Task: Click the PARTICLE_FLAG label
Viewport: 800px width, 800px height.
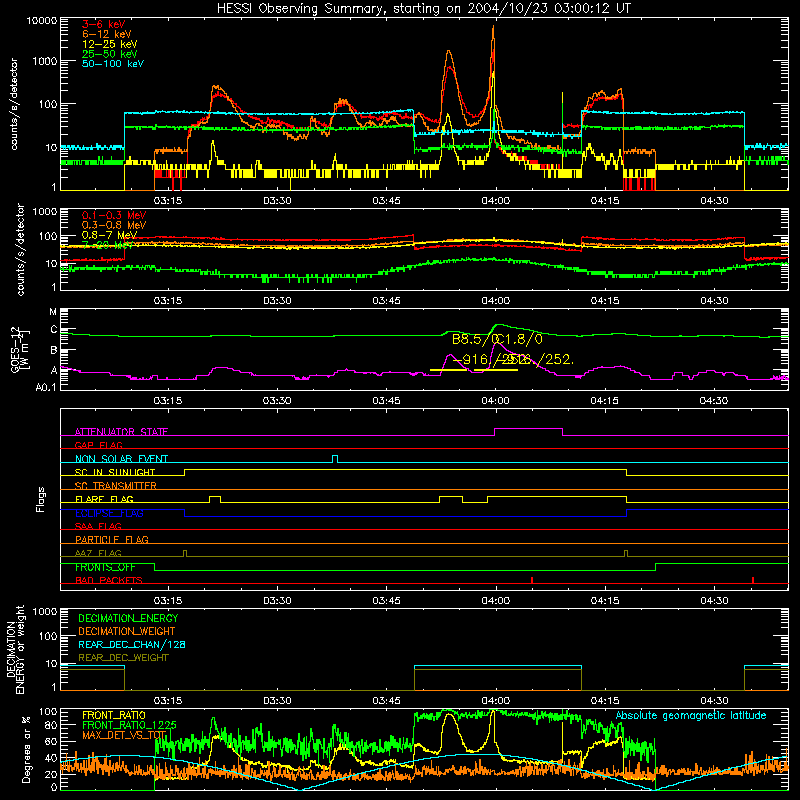Action: point(112,540)
